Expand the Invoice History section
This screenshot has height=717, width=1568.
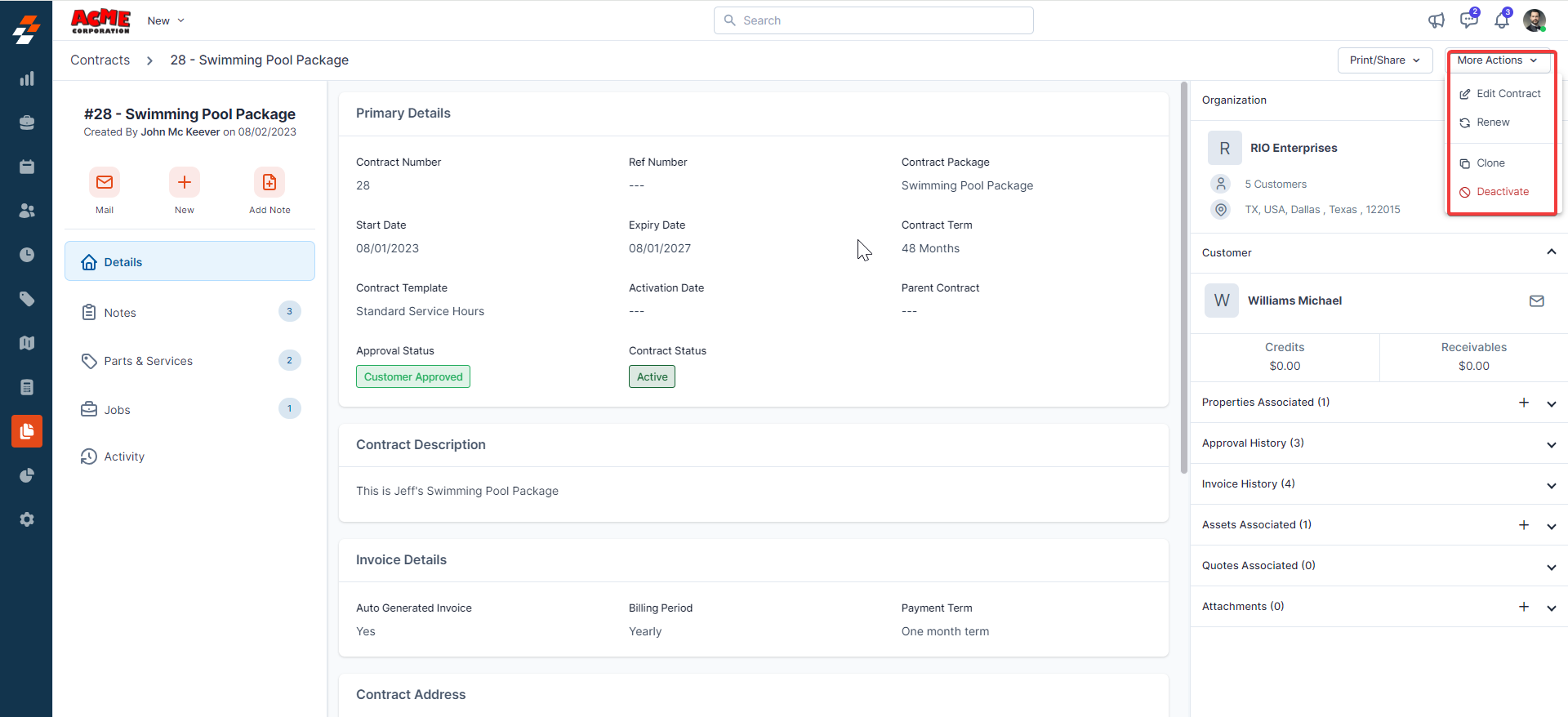point(1551,485)
